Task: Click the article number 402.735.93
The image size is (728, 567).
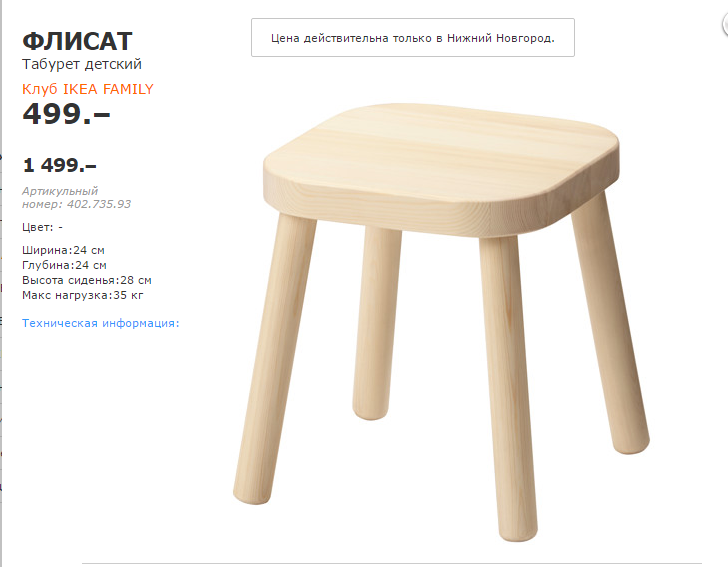Action: 98,204
